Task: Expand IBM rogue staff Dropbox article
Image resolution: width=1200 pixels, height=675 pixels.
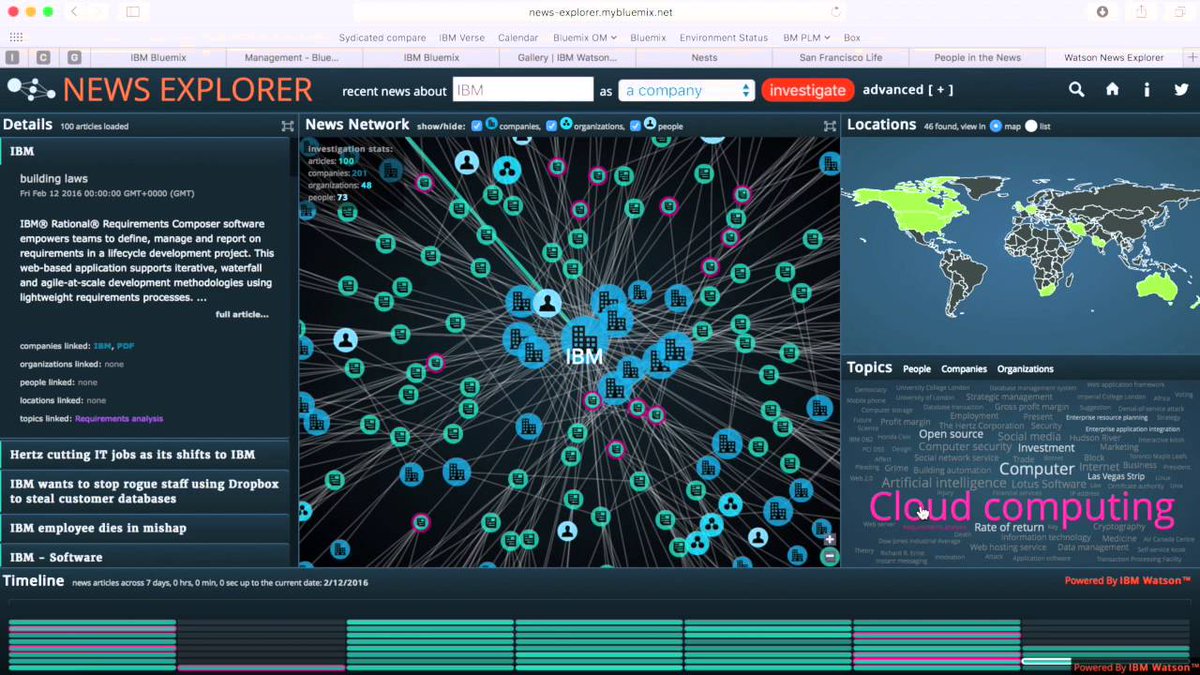Action: click(x=145, y=490)
